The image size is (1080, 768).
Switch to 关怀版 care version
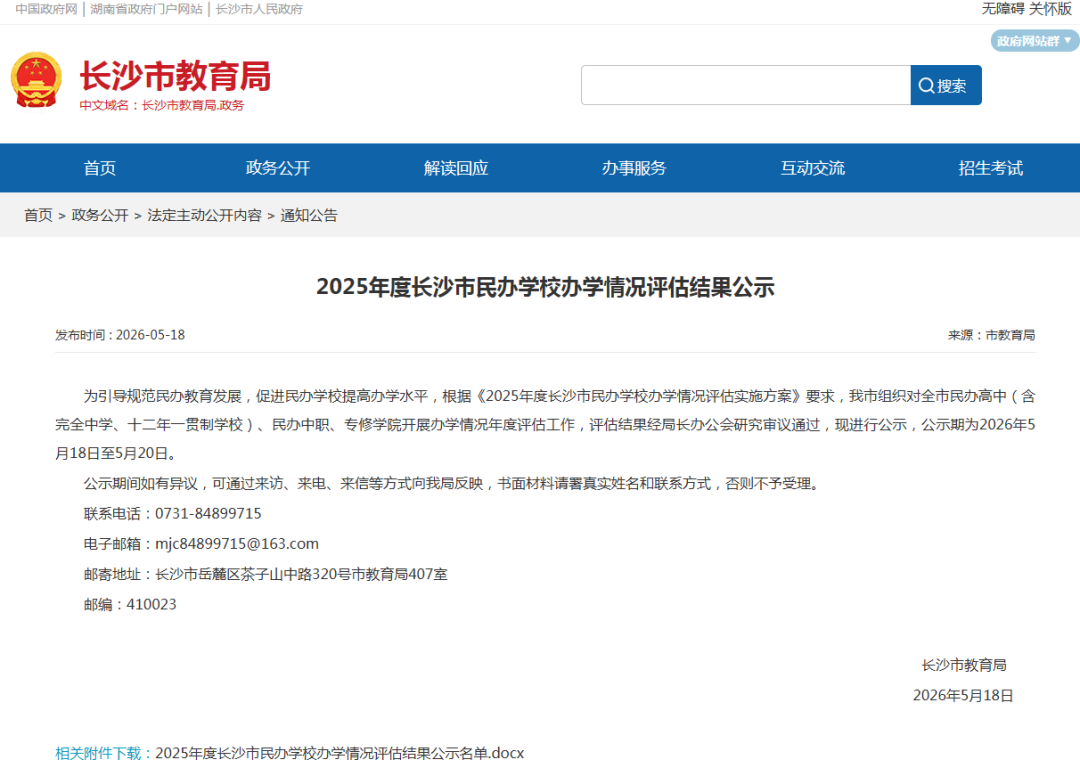coord(1050,9)
